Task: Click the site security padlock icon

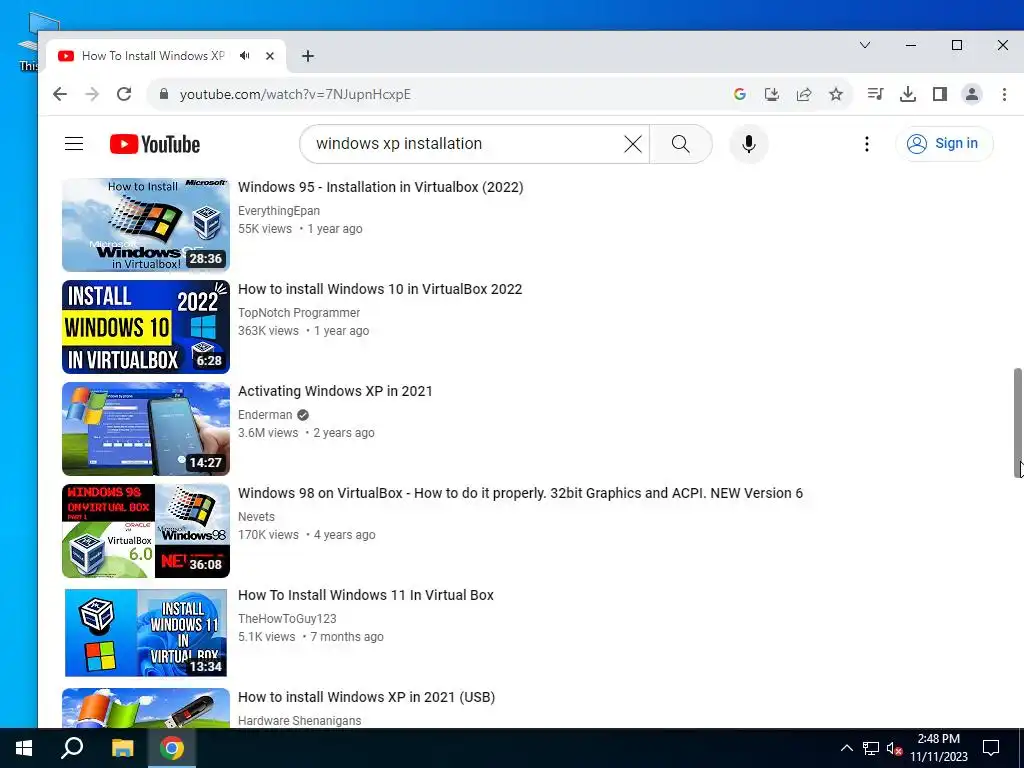Action: point(164,94)
